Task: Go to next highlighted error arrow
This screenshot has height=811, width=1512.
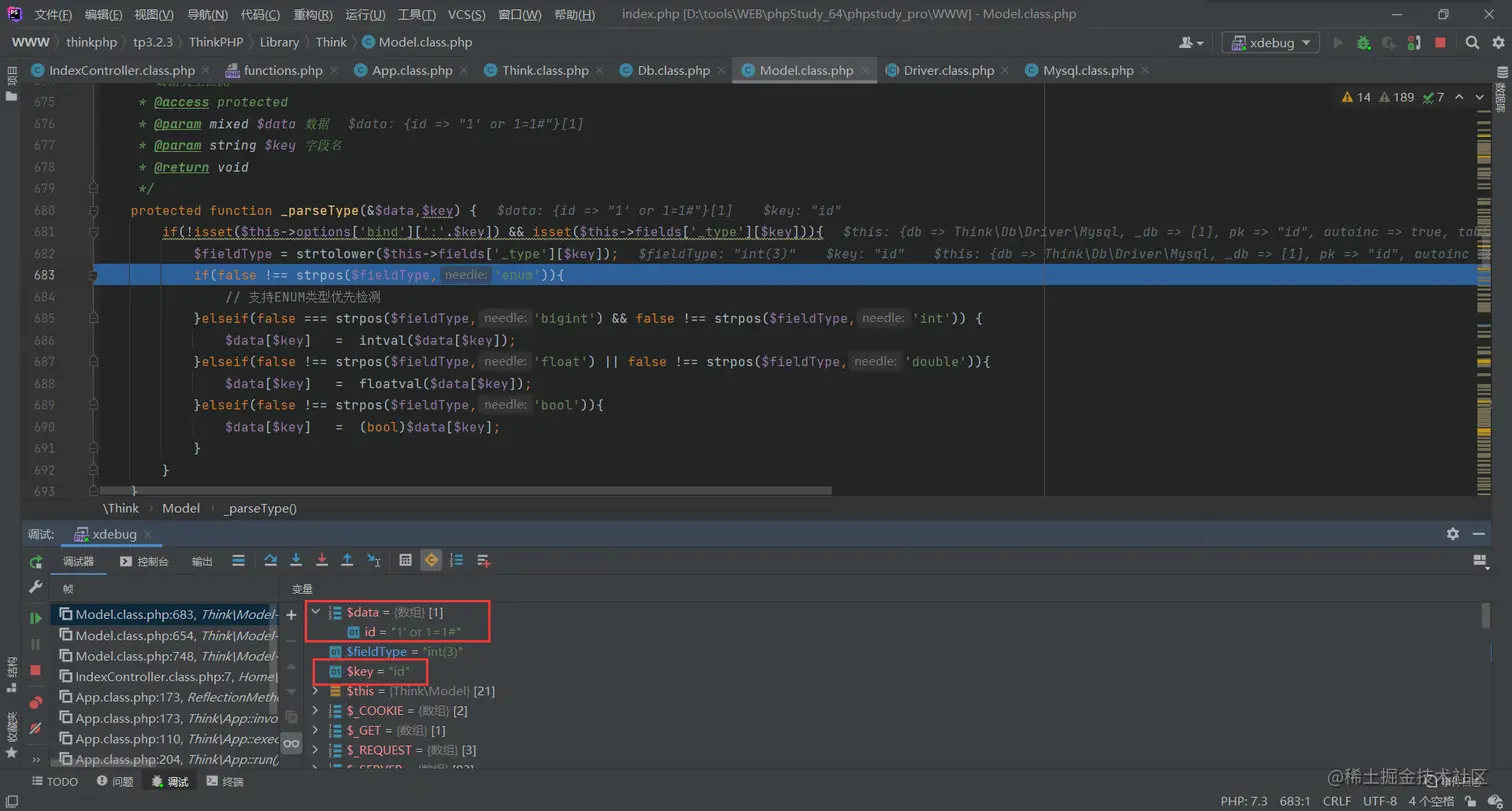Action: (1480, 97)
